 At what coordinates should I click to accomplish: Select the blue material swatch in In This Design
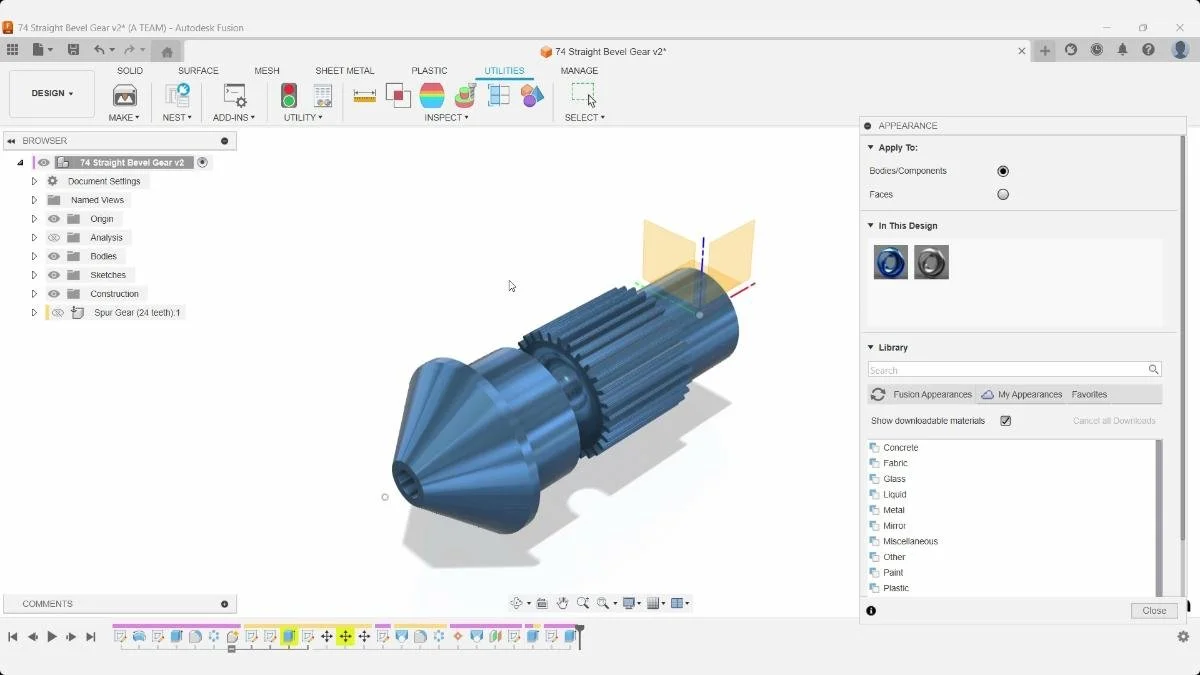point(891,262)
